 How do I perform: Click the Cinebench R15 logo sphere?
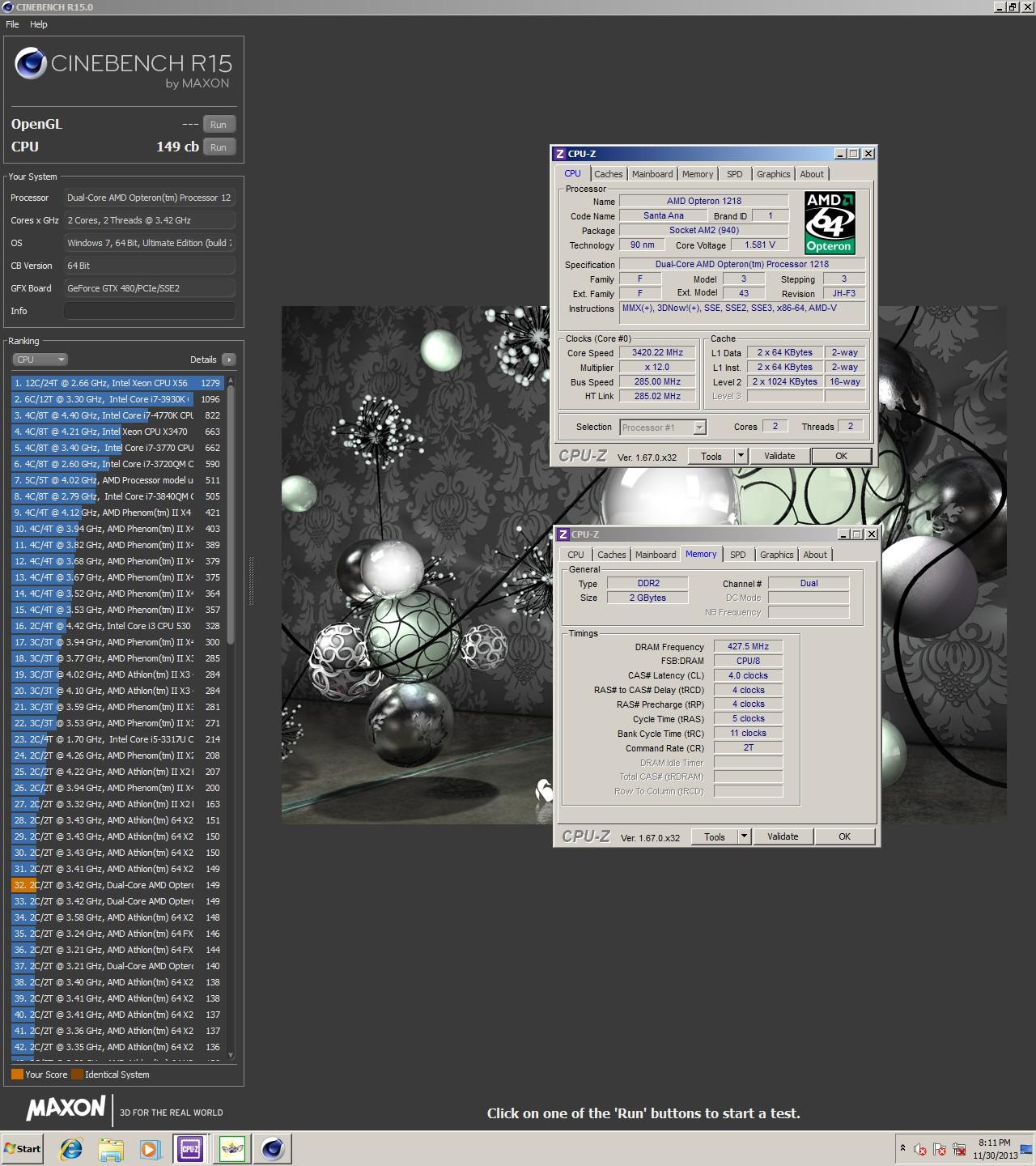(31, 64)
